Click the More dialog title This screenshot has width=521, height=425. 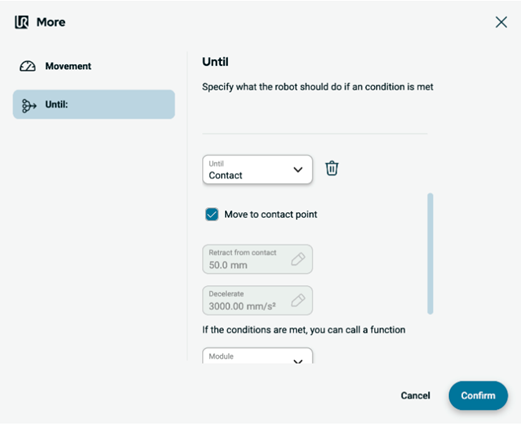(x=51, y=22)
